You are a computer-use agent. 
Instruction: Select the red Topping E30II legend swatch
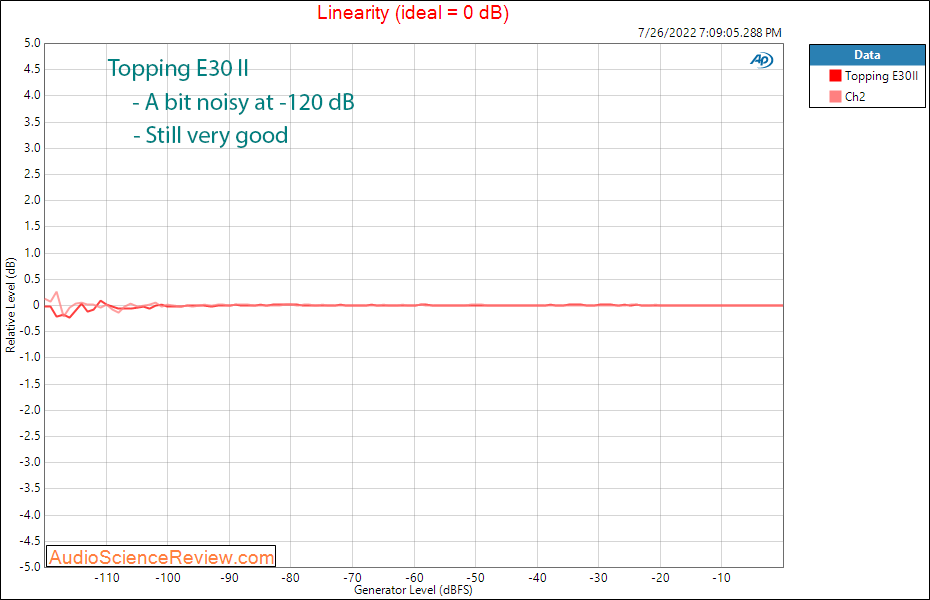point(835,75)
